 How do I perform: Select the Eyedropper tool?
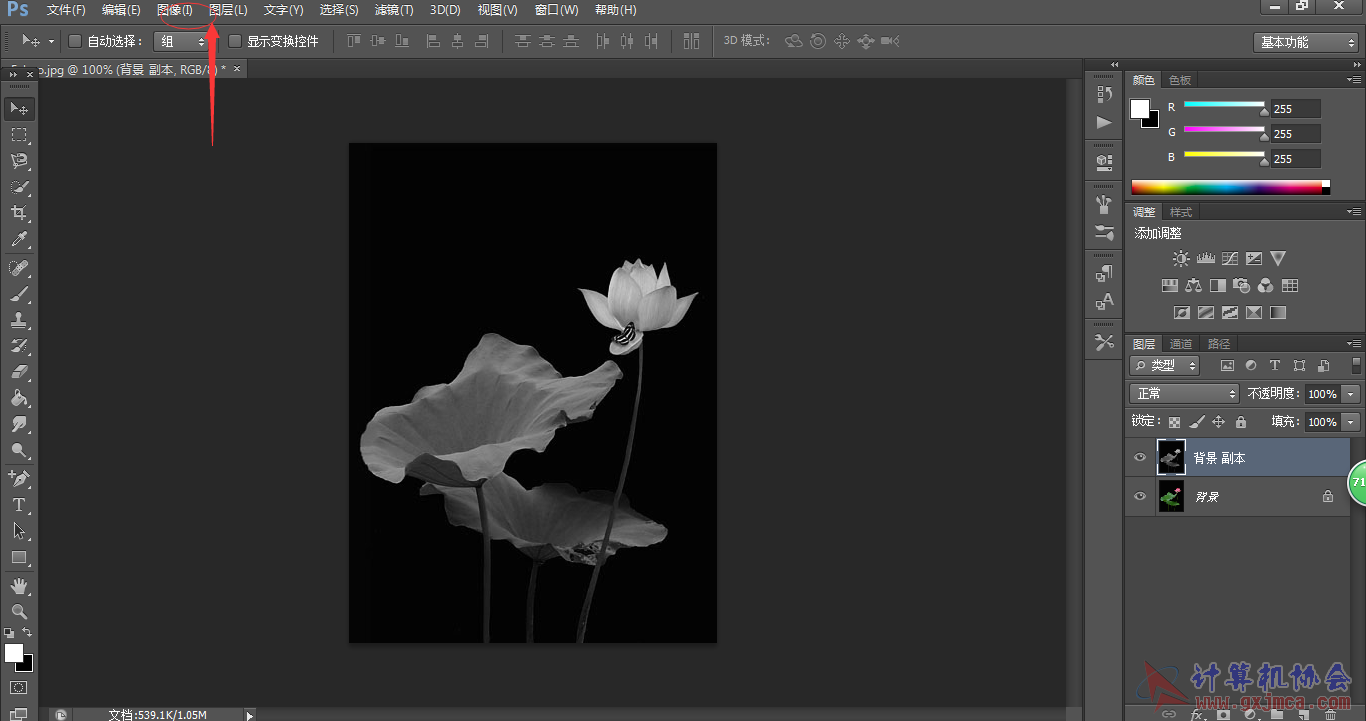tap(19, 240)
